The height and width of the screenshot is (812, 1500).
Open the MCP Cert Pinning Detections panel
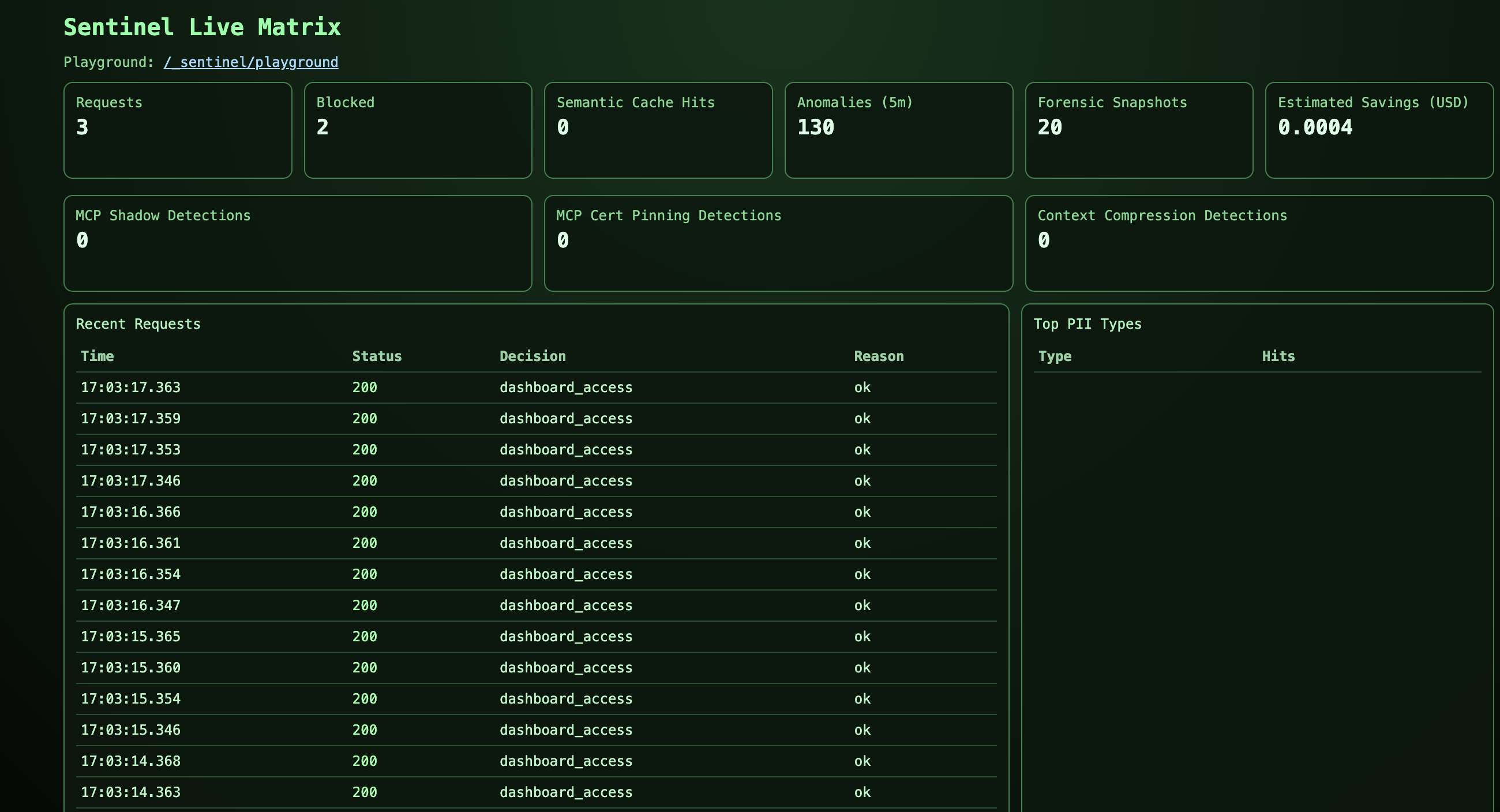[x=778, y=243]
